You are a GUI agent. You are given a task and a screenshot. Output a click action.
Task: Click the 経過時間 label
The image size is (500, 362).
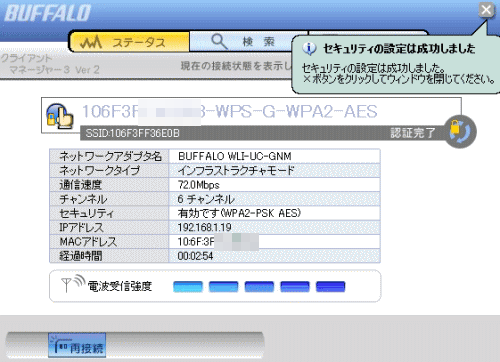click(x=80, y=256)
